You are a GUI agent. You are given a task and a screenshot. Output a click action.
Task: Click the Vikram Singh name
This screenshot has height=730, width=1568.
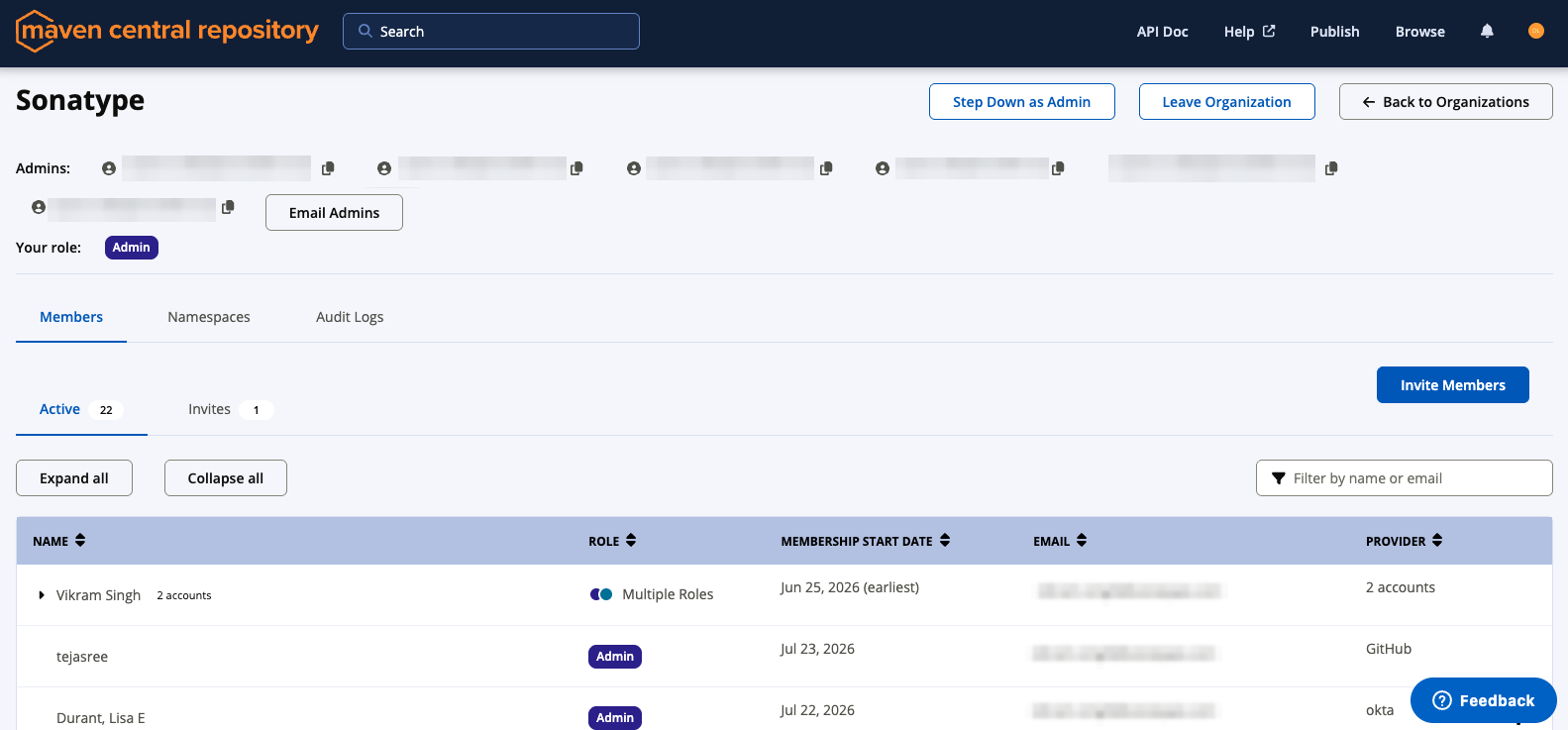pos(98,595)
